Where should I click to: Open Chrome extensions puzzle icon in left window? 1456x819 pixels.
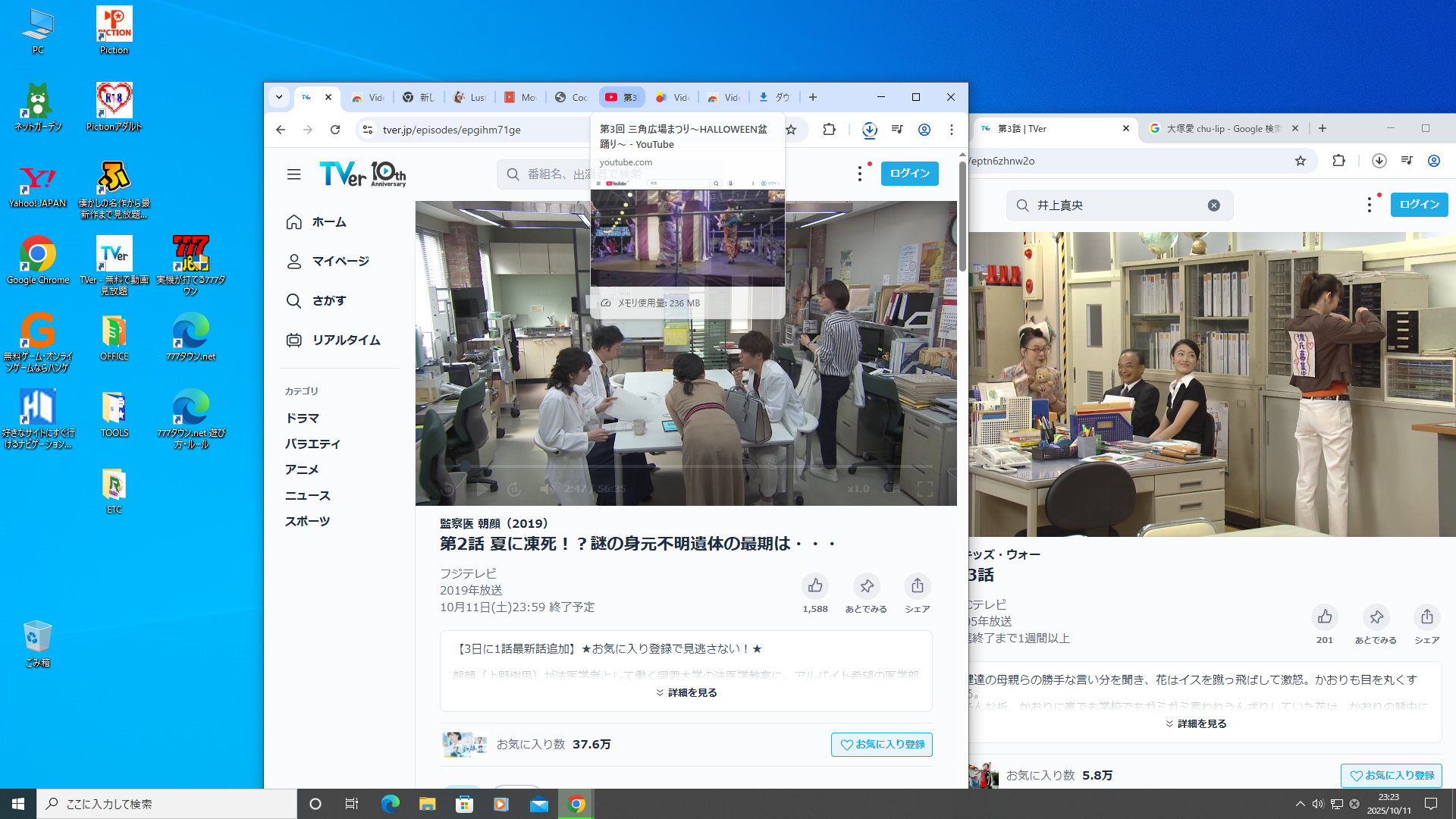click(829, 130)
